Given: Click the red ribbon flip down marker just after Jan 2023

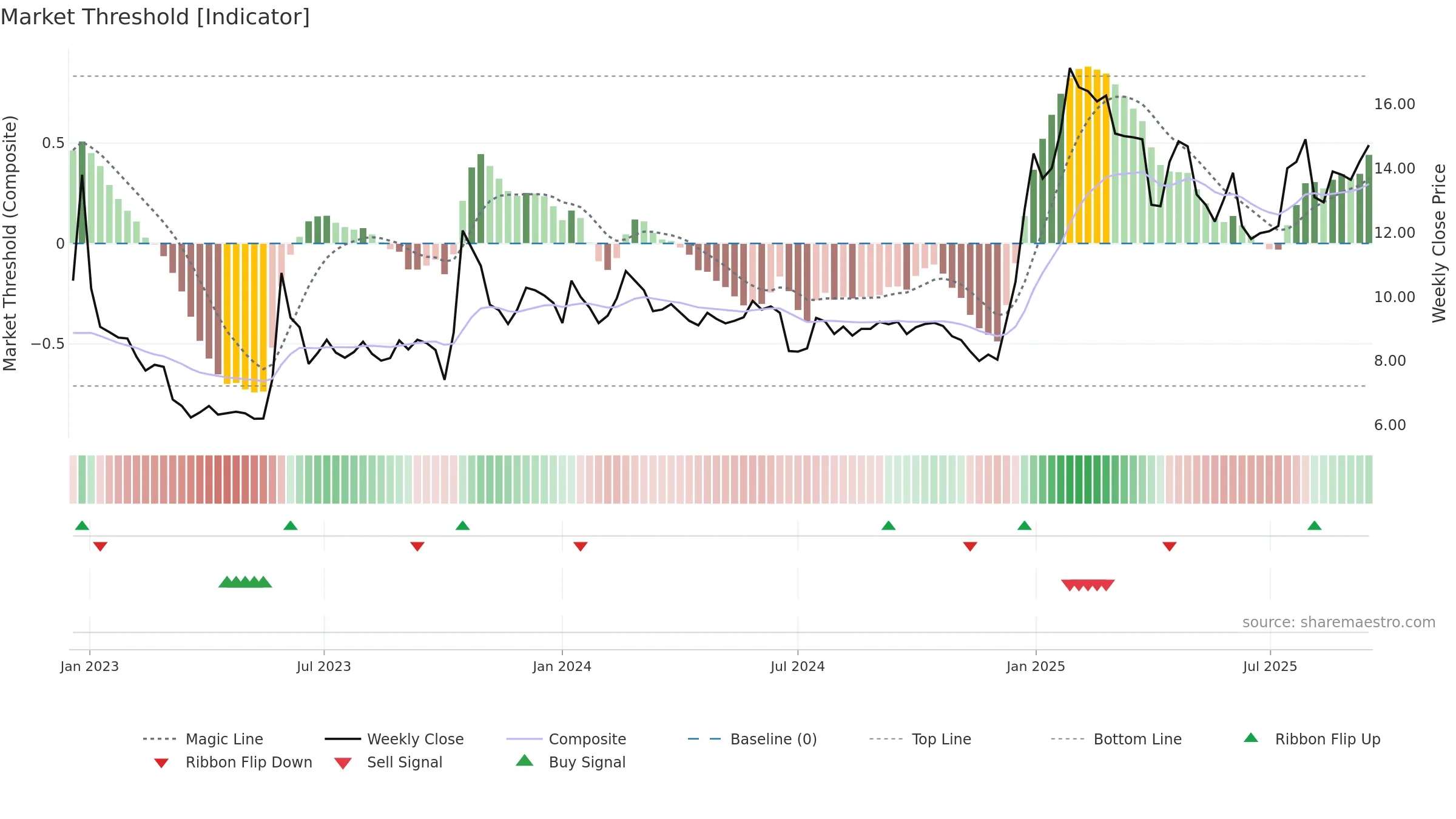Looking at the screenshot, I should (100, 547).
